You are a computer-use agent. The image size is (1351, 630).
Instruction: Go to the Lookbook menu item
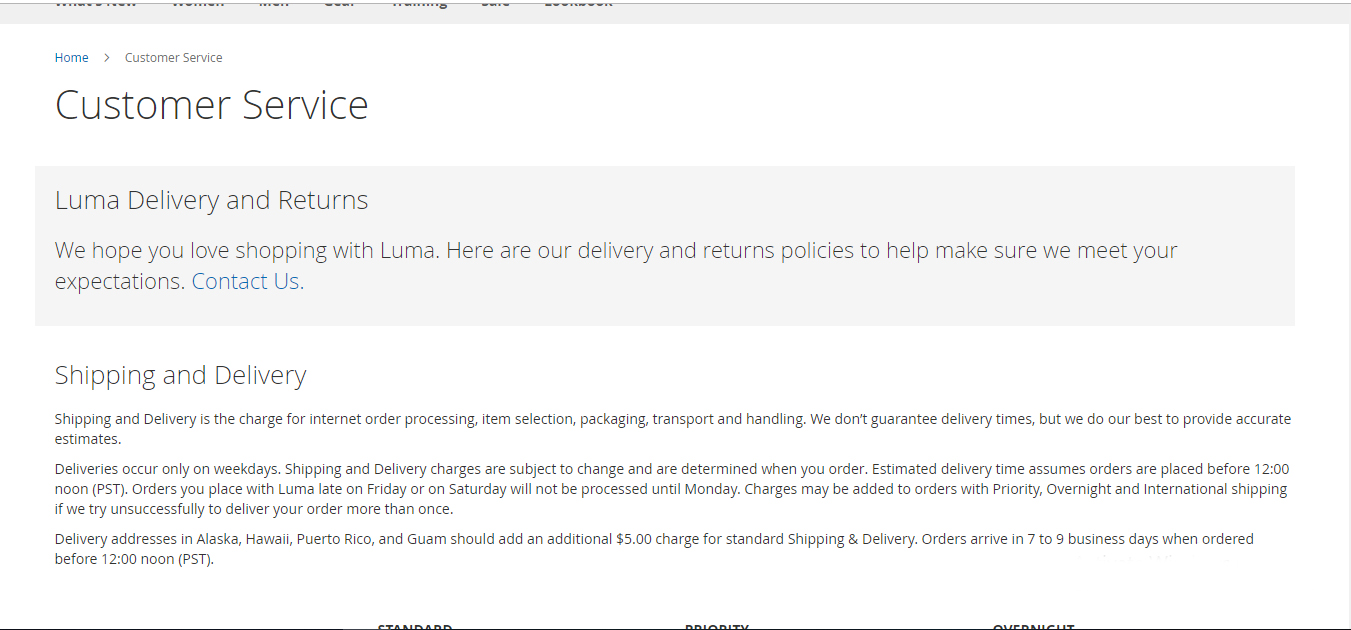(578, 4)
